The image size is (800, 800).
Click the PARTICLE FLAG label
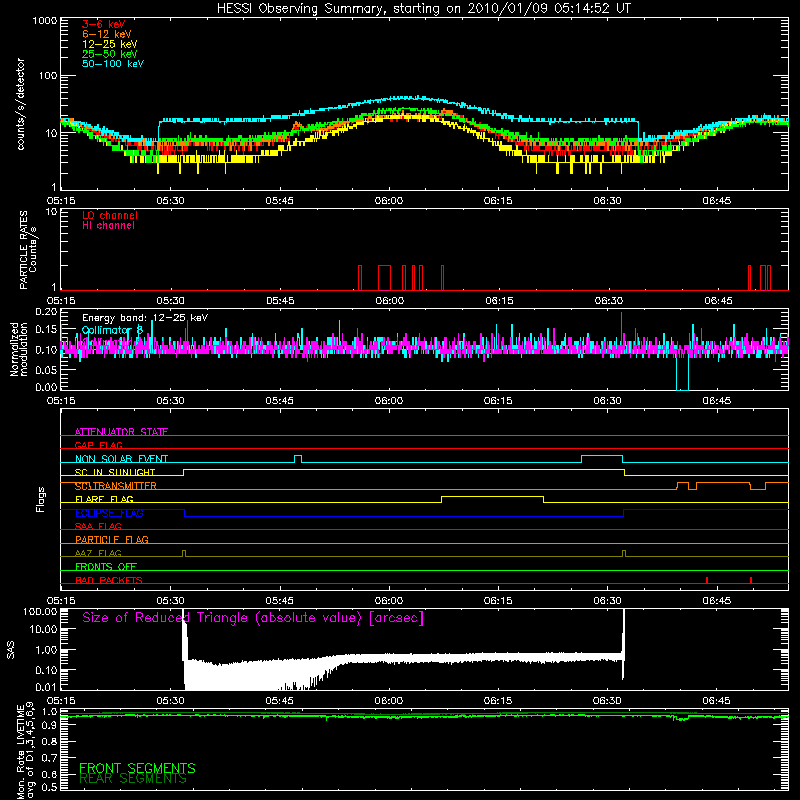[x=112, y=540]
